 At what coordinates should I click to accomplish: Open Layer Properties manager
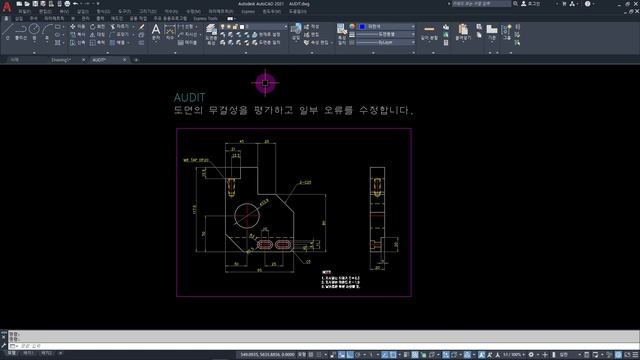[x=211, y=34]
